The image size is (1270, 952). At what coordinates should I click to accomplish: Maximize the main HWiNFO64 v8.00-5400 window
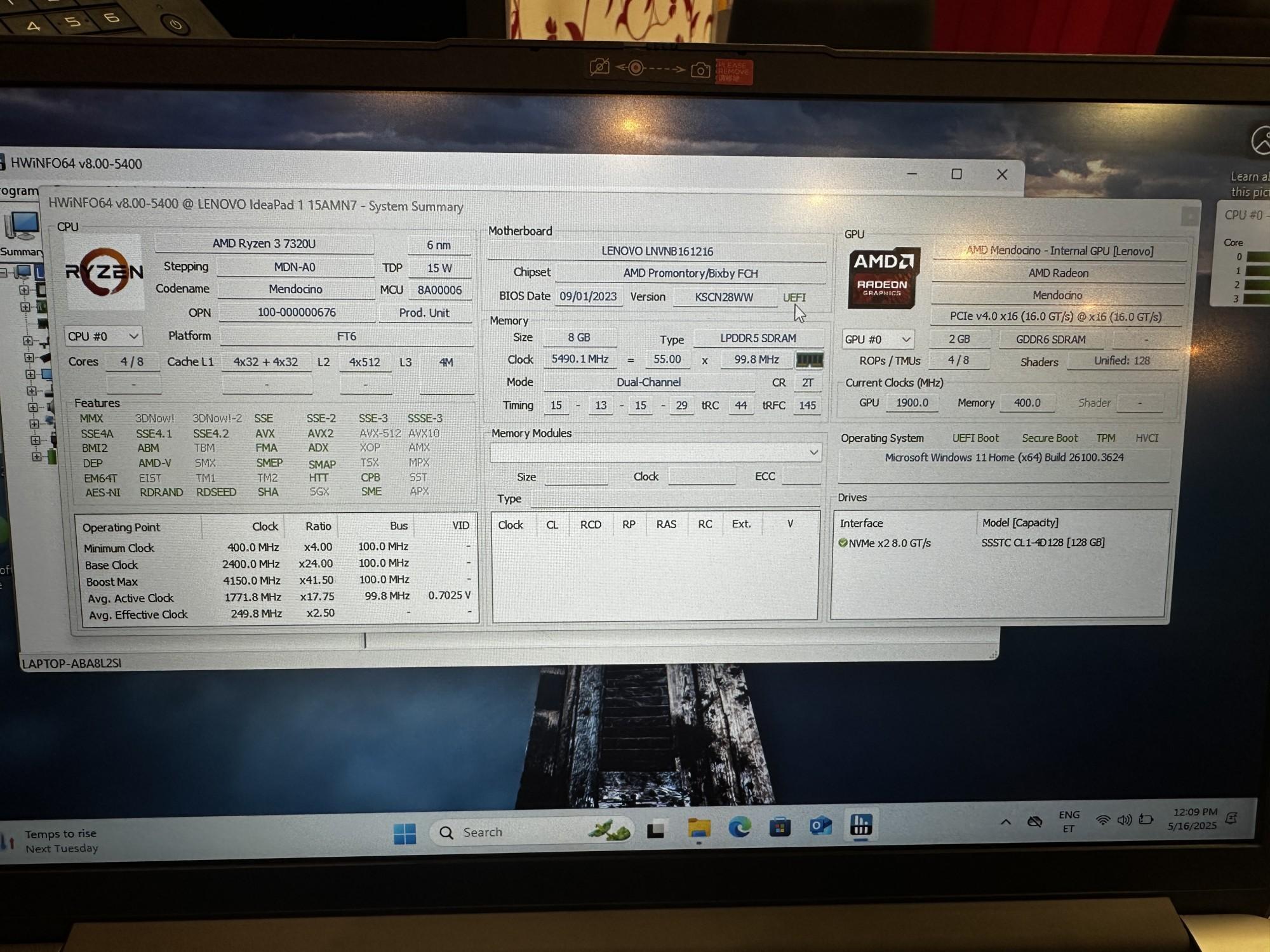956,174
